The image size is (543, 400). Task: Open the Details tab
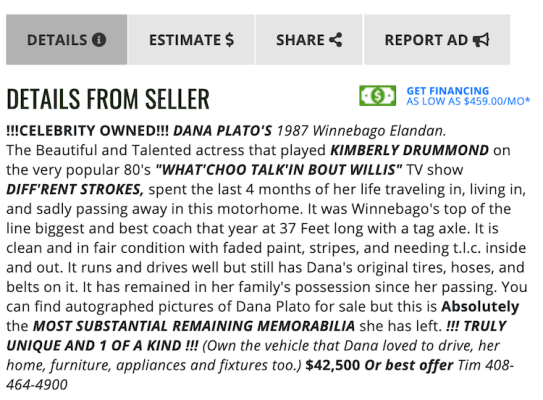[66, 39]
